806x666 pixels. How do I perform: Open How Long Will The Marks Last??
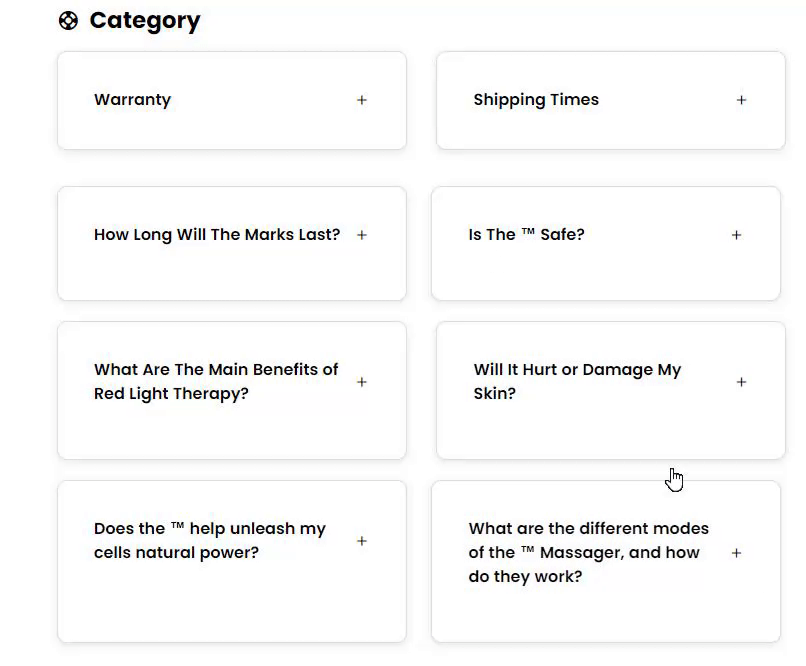pos(216,235)
